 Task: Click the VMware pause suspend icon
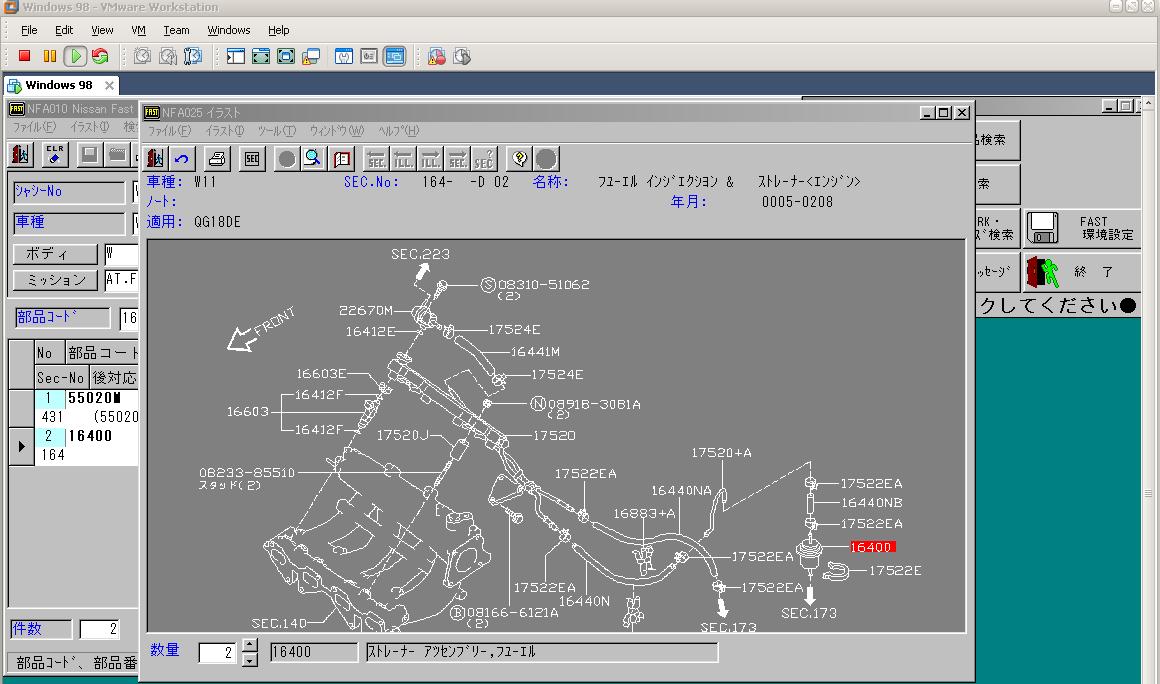point(50,57)
